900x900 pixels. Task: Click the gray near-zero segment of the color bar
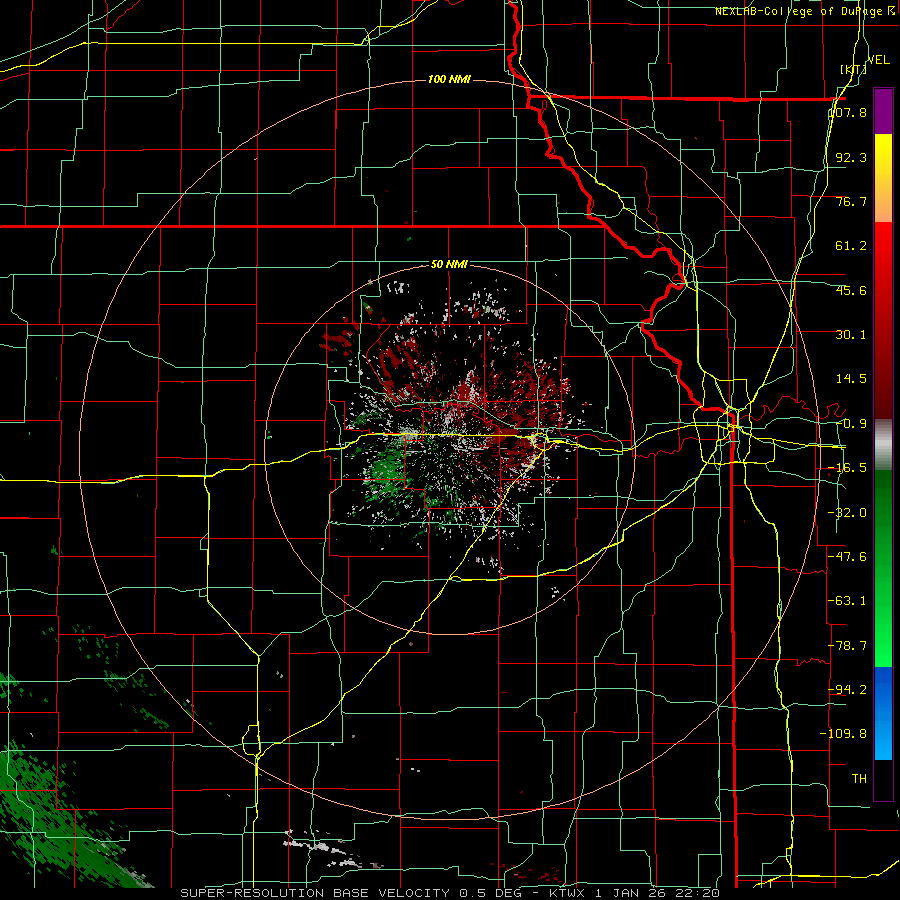(x=883, y=445)
